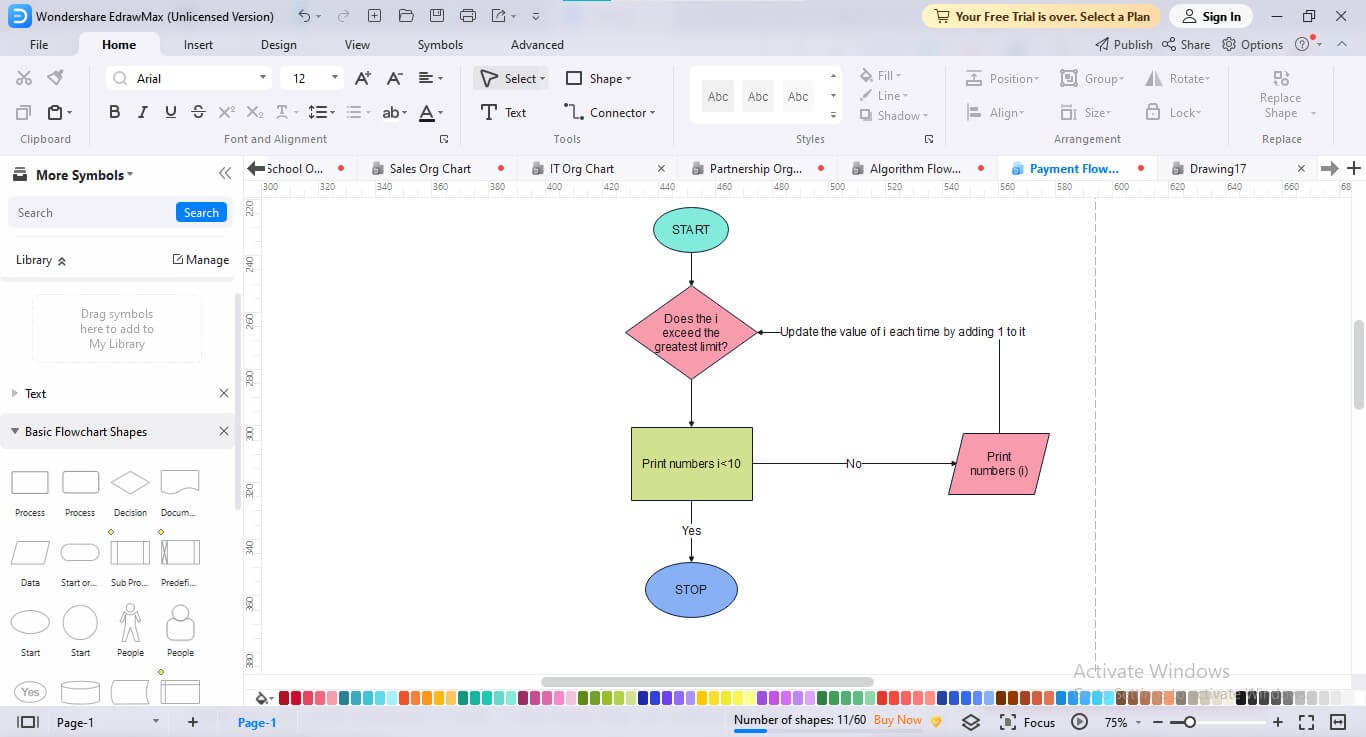Click Manage in the Library header

pyautogui.click(x=201, y=259)
